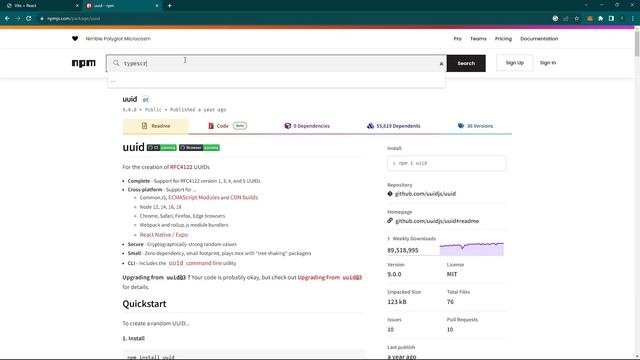The width and height of the screenshot is (640, 360).
Task: Open the React Native / Expo link
Action: (x=164, y=235)
